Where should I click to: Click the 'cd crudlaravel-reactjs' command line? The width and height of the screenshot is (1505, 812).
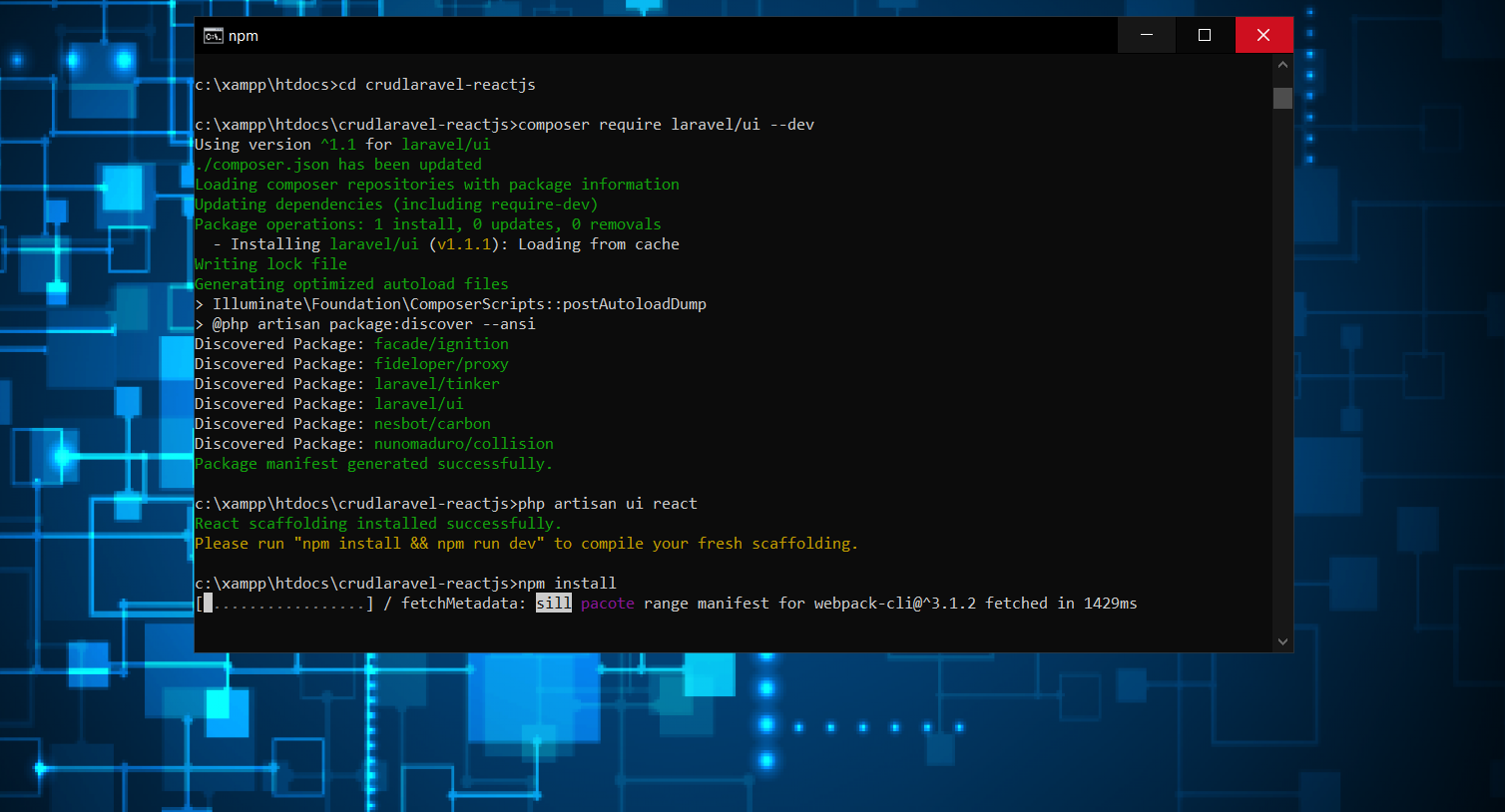coord(365,85)
